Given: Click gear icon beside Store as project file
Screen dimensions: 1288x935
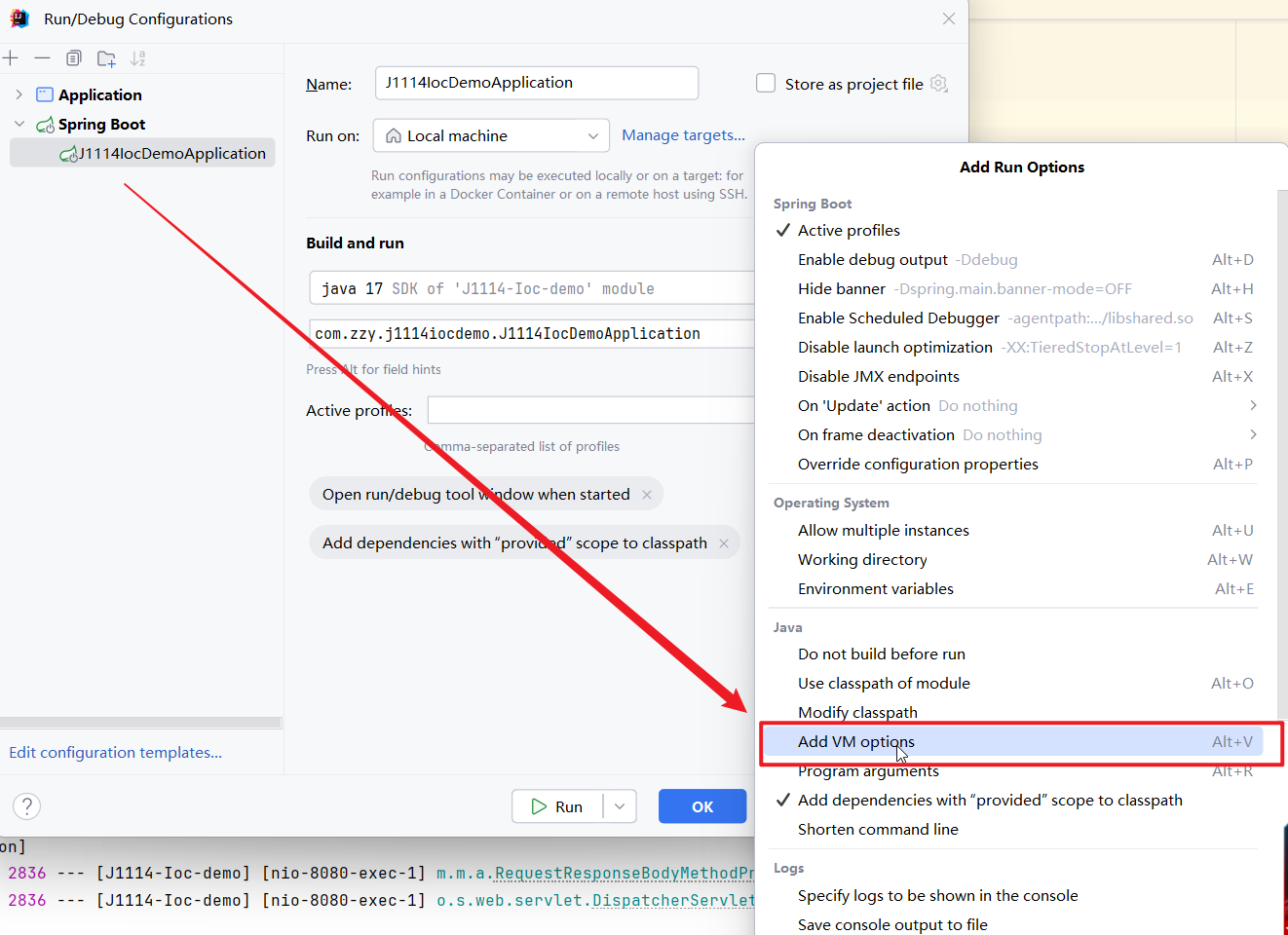Looking at the screenshot, I should tap(939, 84).
